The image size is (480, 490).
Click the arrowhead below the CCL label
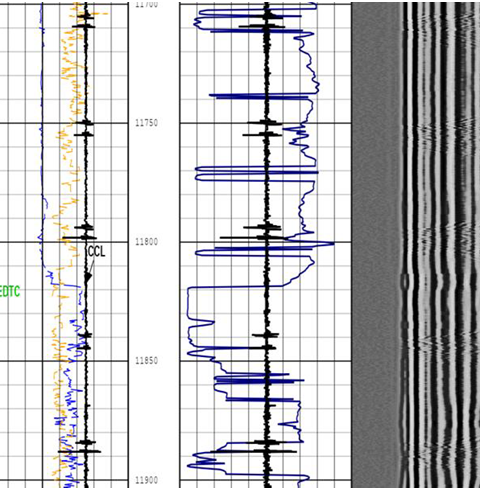(88, 277)
